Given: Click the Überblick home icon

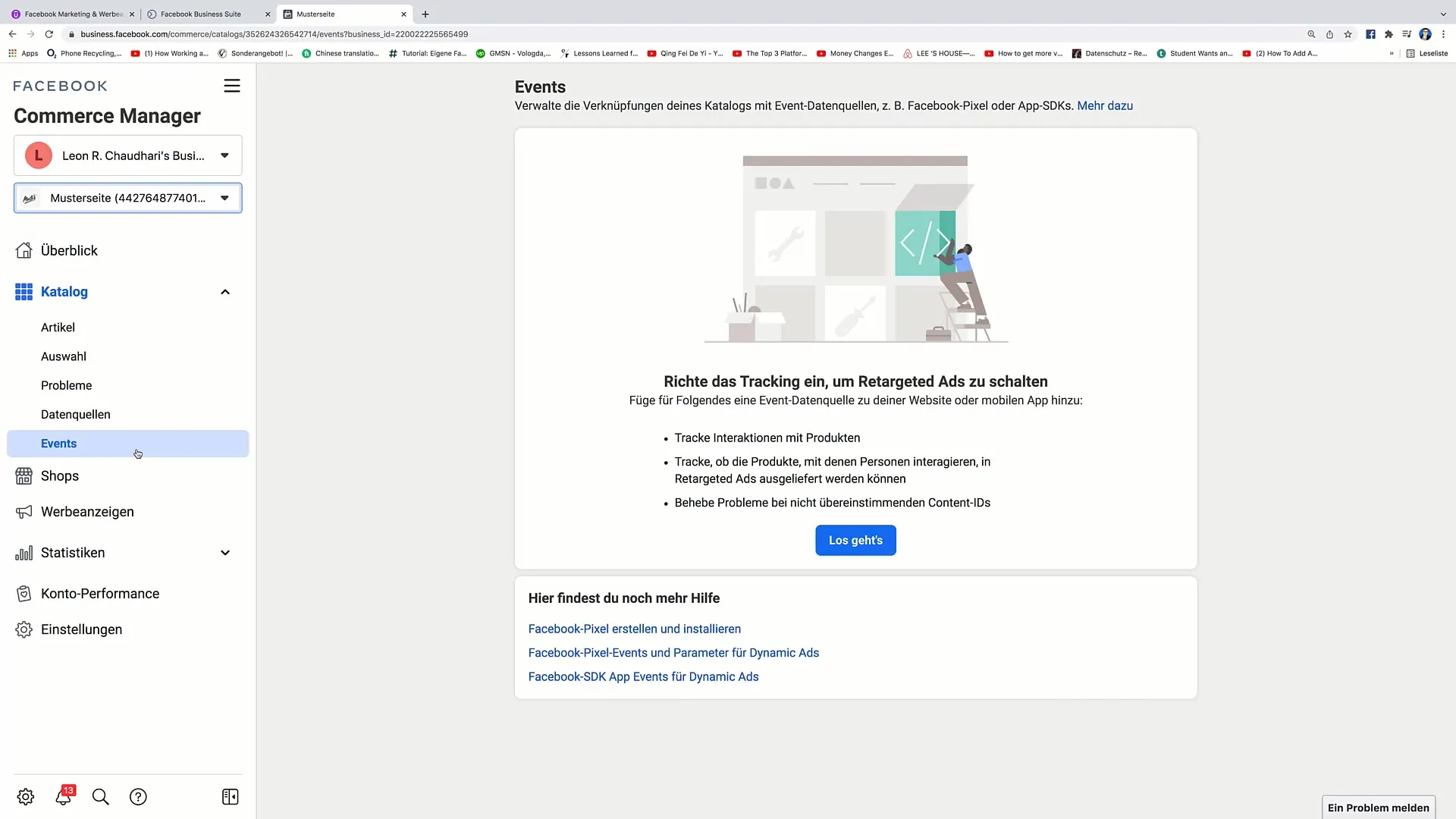Looking at the screenshot, I should [x=24, y=250].
